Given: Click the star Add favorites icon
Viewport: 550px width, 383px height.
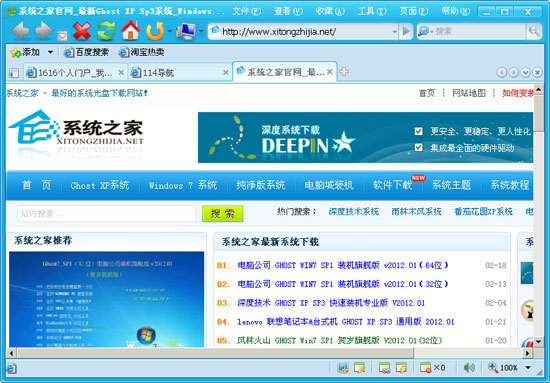Looking at the screenshot, I should (15, 53).
